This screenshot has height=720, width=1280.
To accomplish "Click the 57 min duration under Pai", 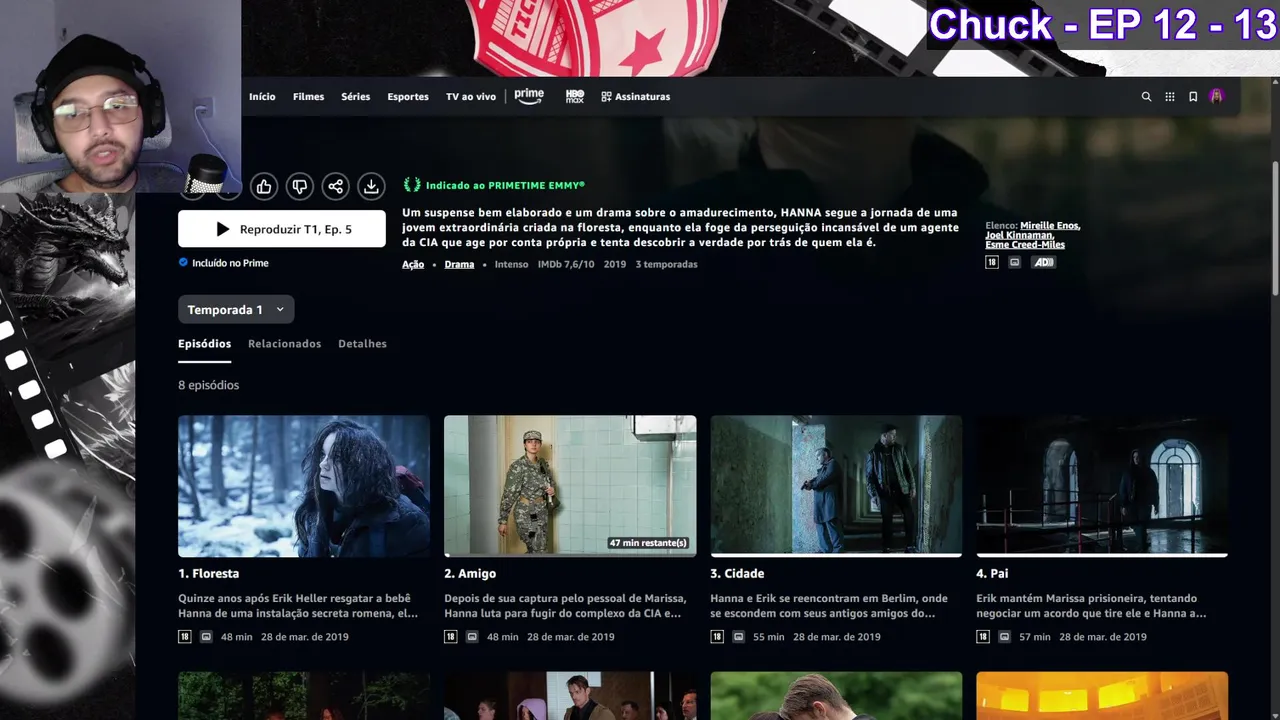I will click(1035, 637).
